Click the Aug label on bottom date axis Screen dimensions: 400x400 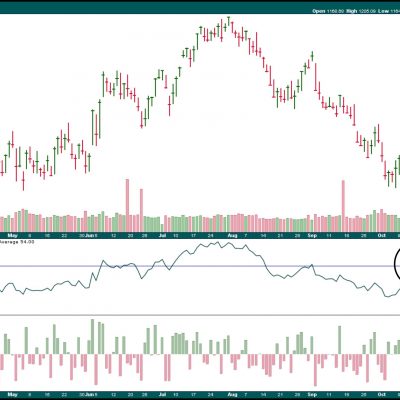click(232, 395)
